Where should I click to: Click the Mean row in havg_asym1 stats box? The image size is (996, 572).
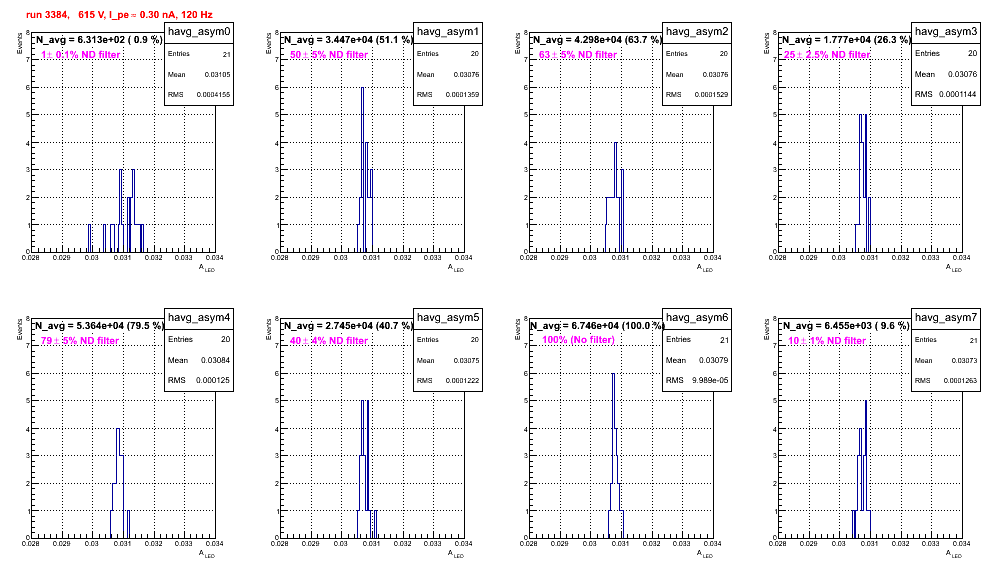pos(448,74)
